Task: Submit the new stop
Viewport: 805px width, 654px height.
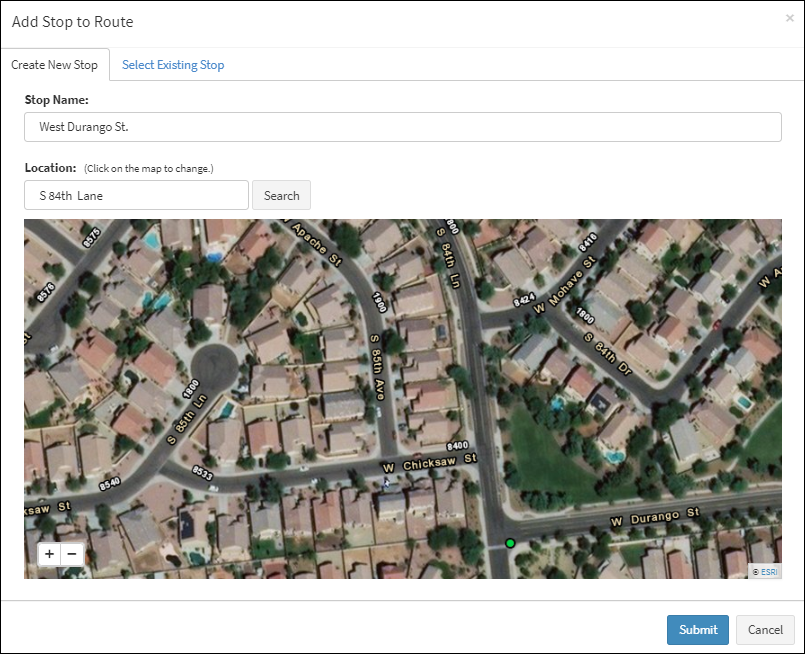Action: click(697, 629)
